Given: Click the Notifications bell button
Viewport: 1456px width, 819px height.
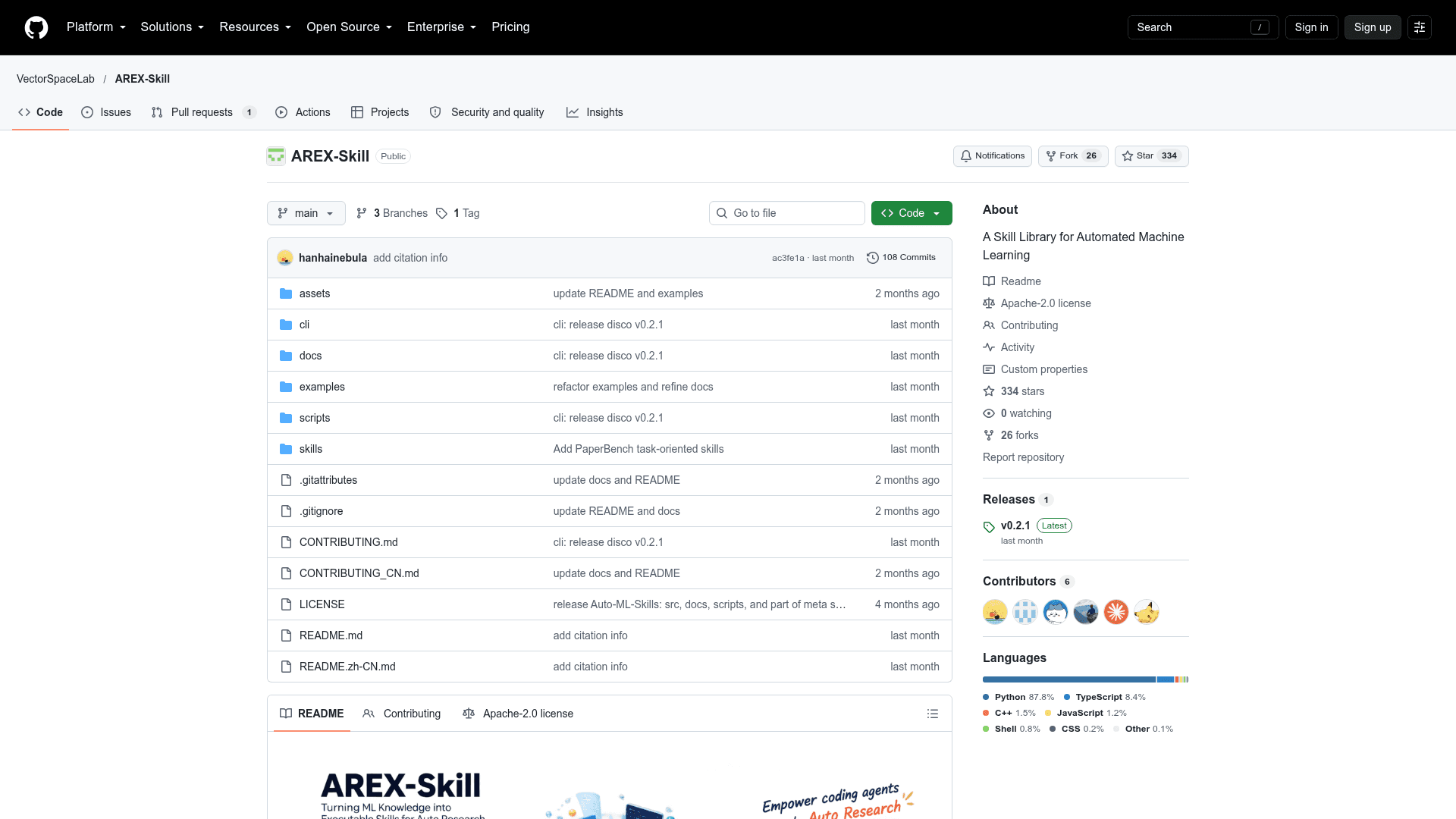Looking at the screenshot, I should tap(993, 156).
